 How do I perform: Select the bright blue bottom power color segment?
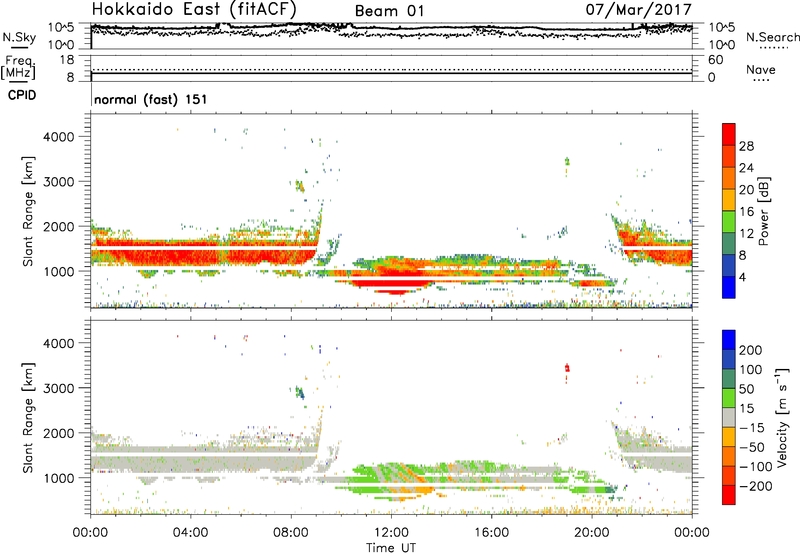click(729, 287)
